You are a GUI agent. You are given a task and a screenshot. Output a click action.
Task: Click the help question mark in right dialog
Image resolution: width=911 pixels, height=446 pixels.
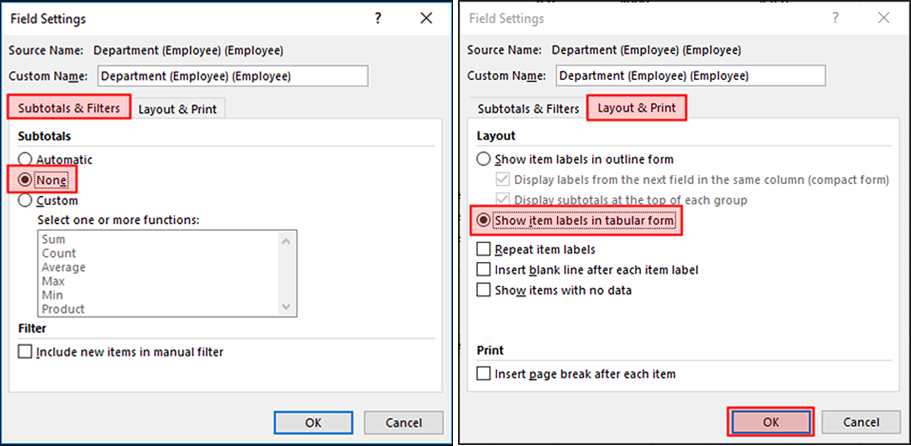(x=837, y=19)
